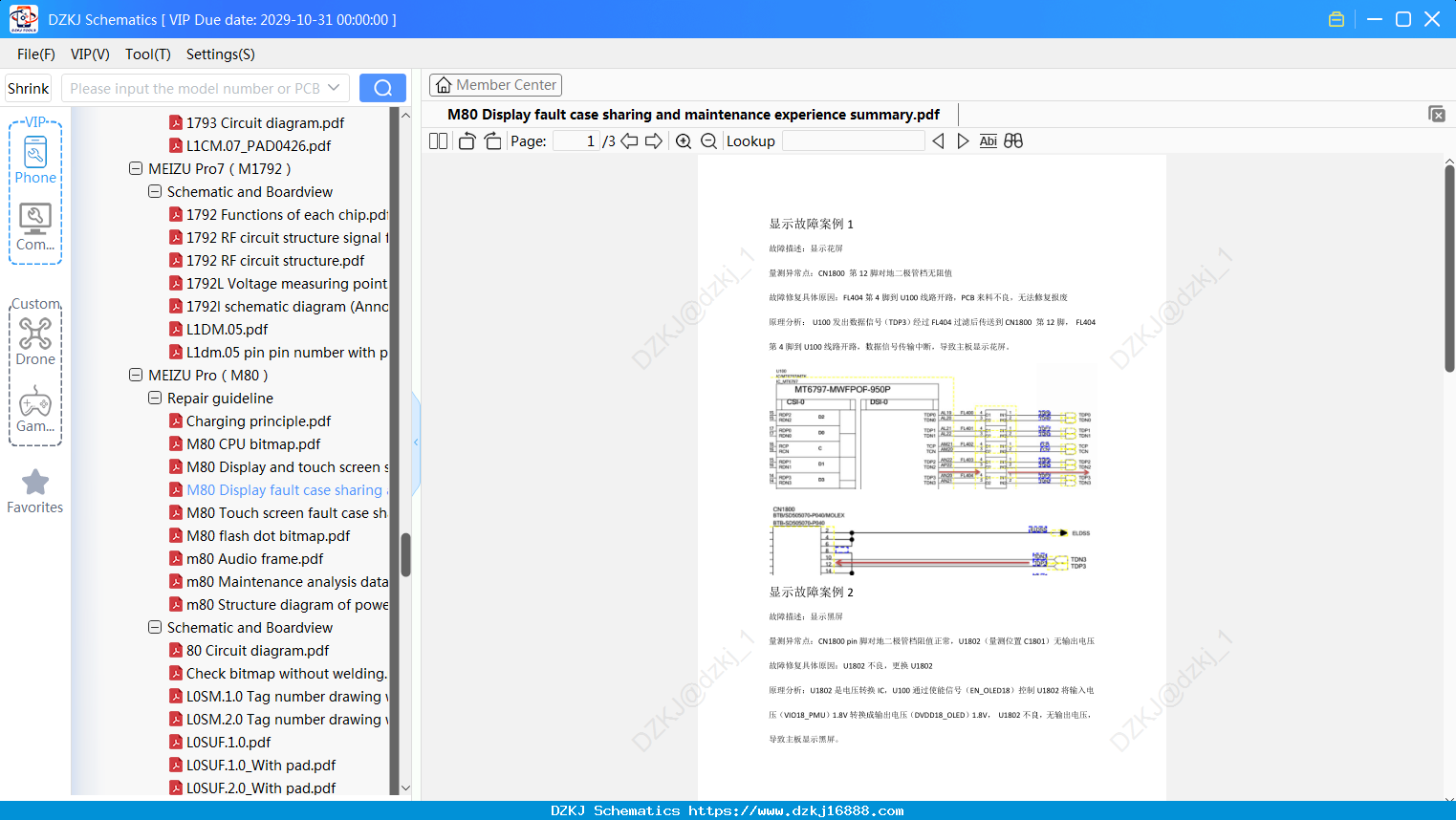This screenshot has height=820, width=1456.
Task: Click the file tree scroll-down arrow
Action: click(x=405, y=788)
